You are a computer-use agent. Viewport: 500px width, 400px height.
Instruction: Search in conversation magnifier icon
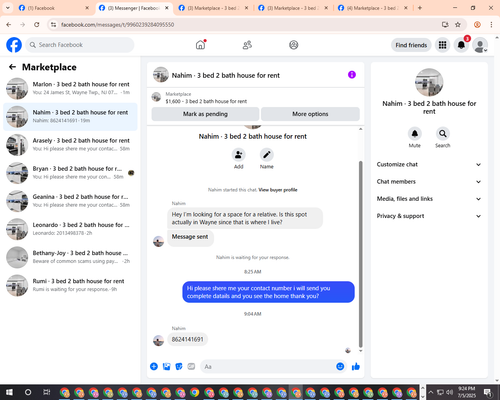[443, 134]
